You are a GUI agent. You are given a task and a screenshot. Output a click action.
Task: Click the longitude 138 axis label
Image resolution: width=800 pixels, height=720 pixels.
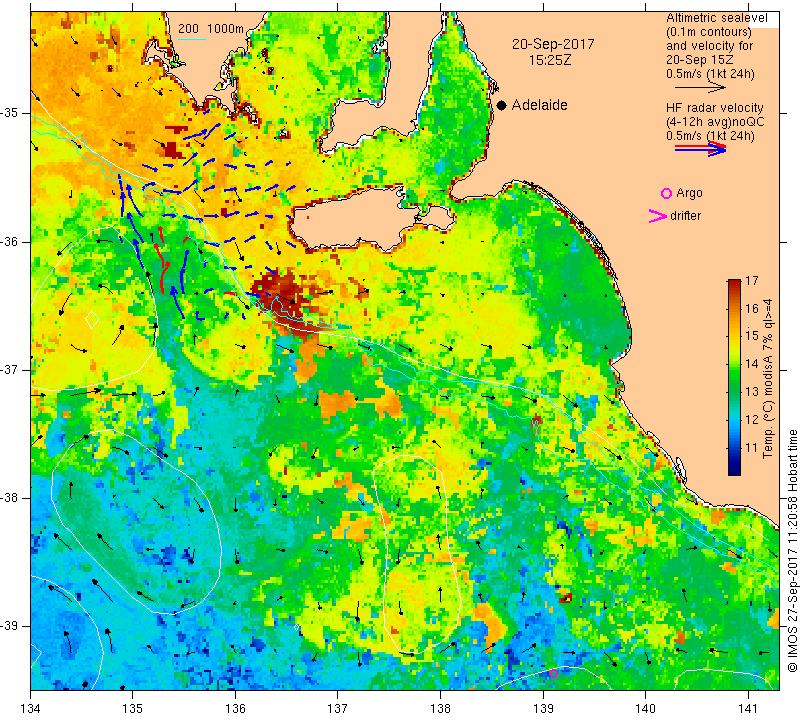[440, 708]
